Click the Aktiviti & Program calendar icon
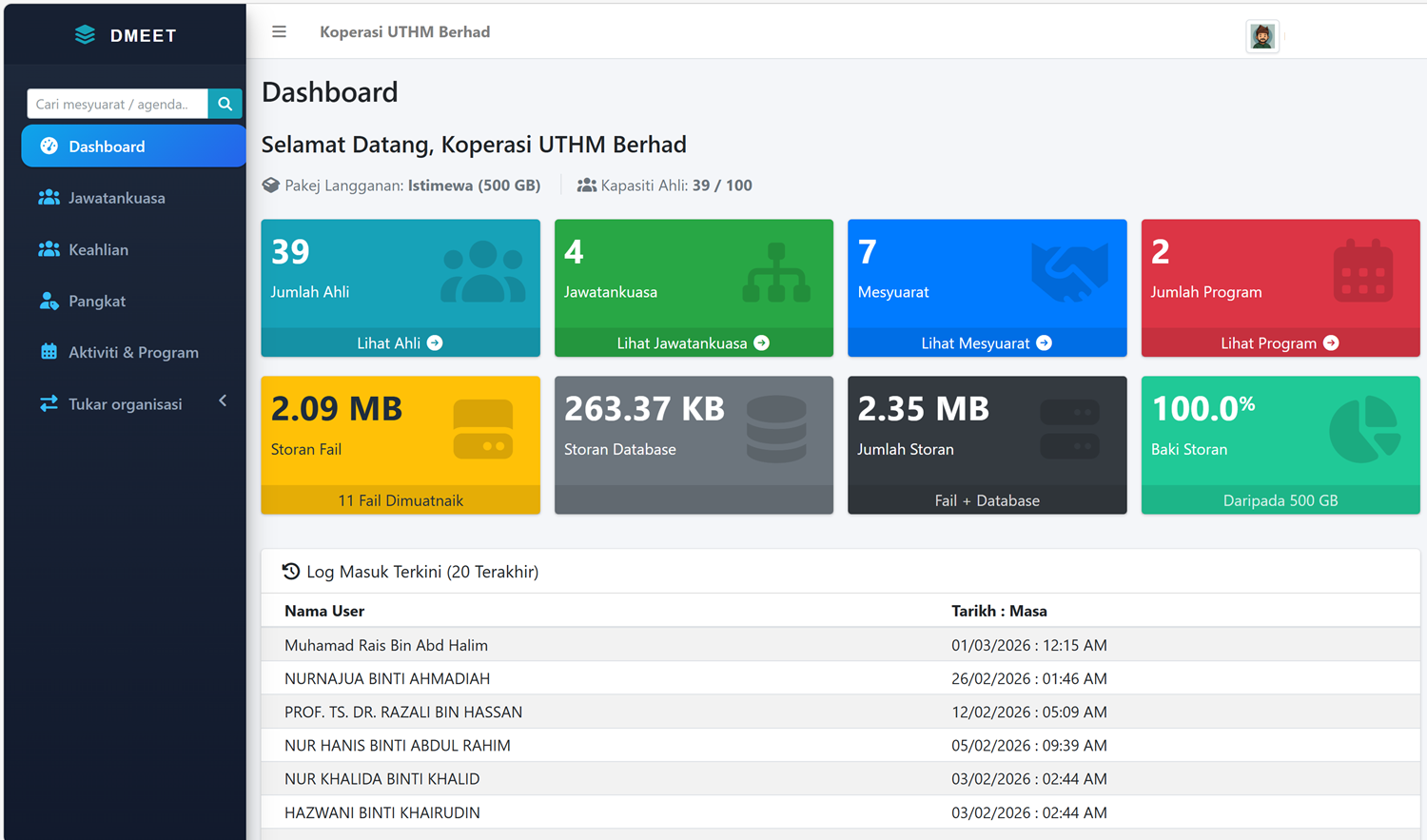This screenshot has width=1427, height=840. pos(49,352)
